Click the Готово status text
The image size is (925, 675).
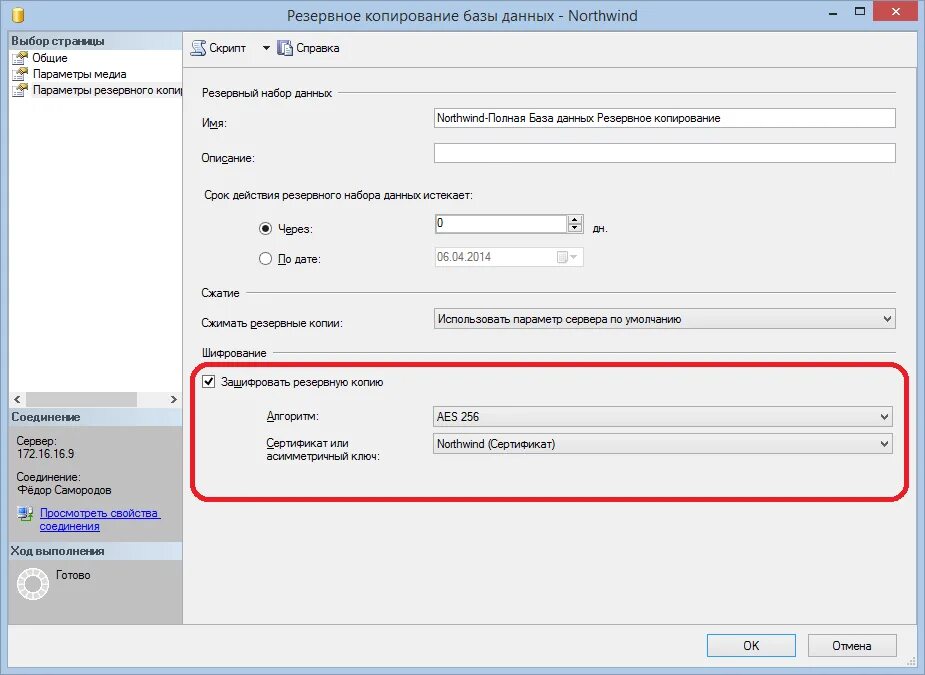[x=73, y=575]
